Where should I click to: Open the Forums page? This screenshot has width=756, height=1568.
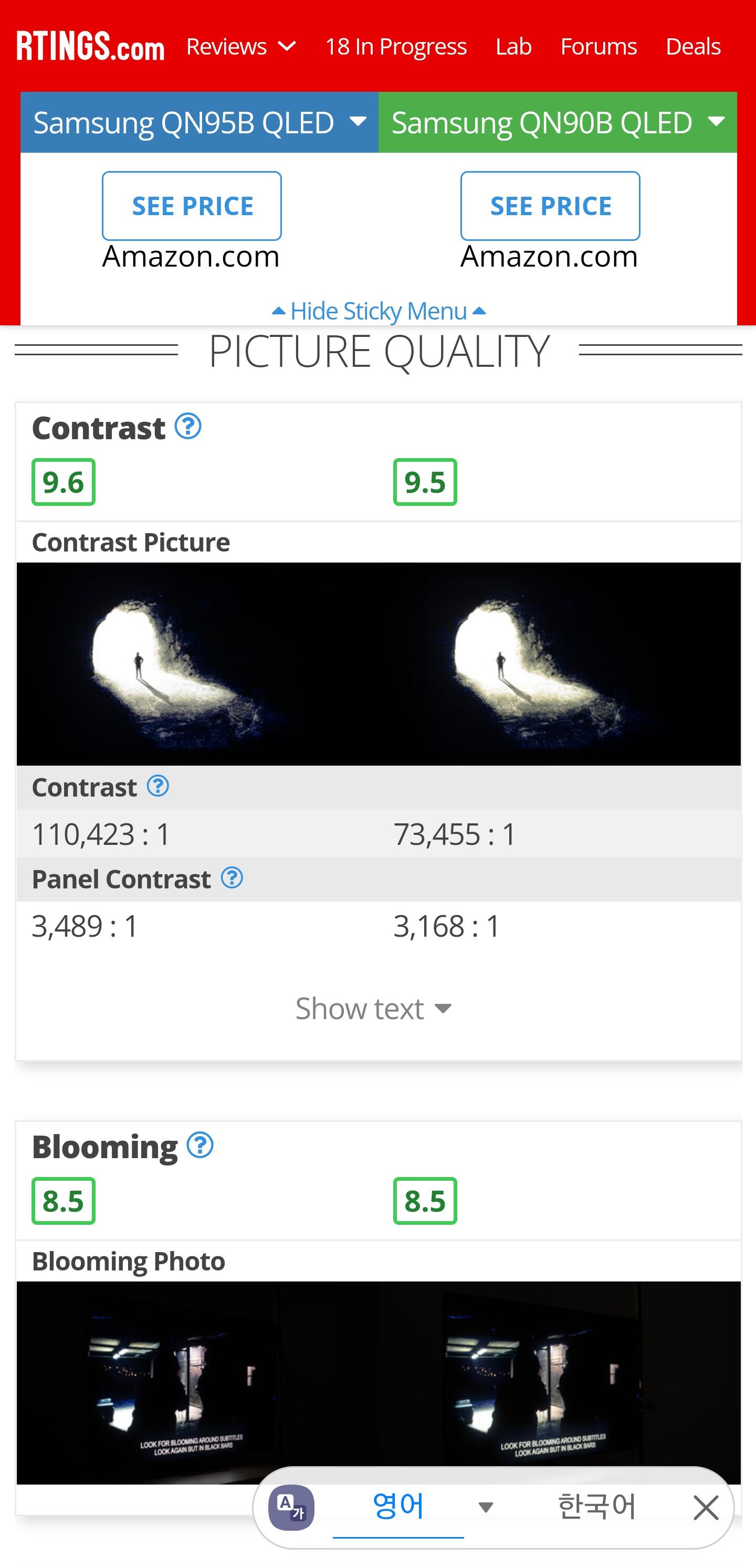[x=598, y=46]
